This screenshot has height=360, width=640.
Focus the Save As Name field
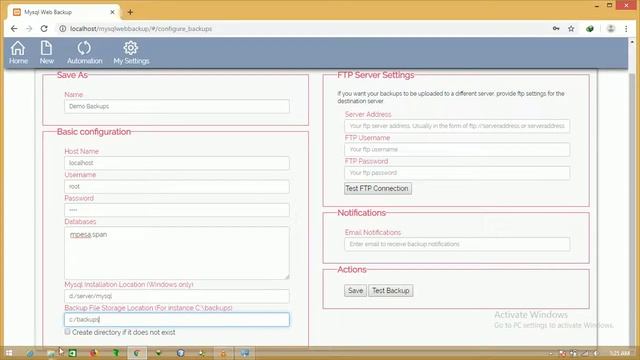[177, 106]
